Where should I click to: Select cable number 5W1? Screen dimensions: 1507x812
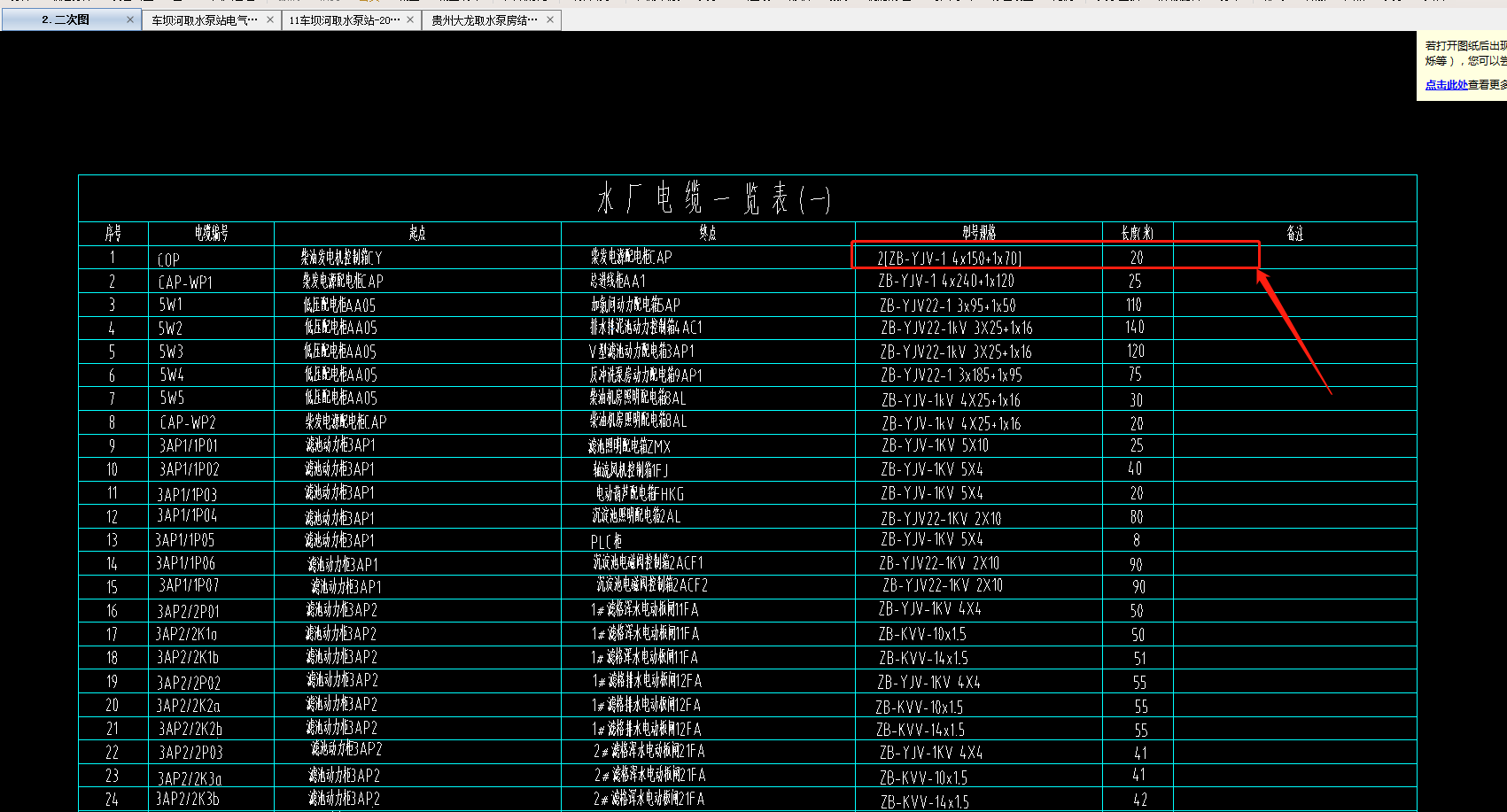170,305
